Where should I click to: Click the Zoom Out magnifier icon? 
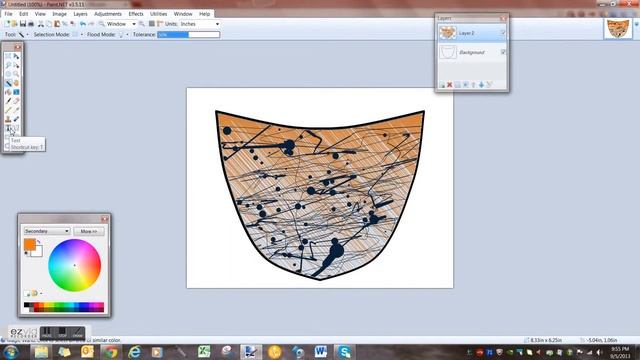pos(101,24)
